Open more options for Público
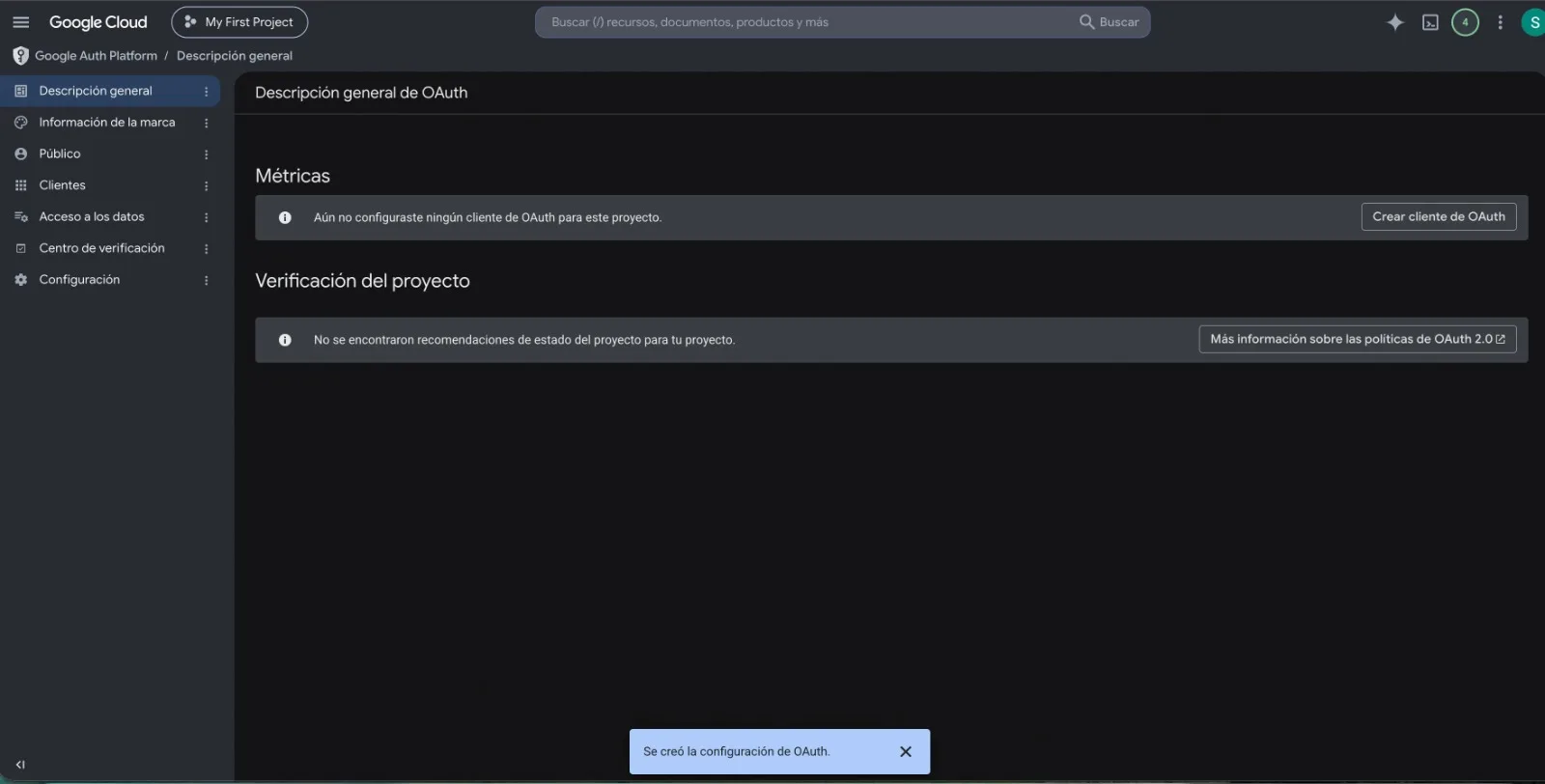This screenshot has height=784, width=1545. [x=206, y=154]
